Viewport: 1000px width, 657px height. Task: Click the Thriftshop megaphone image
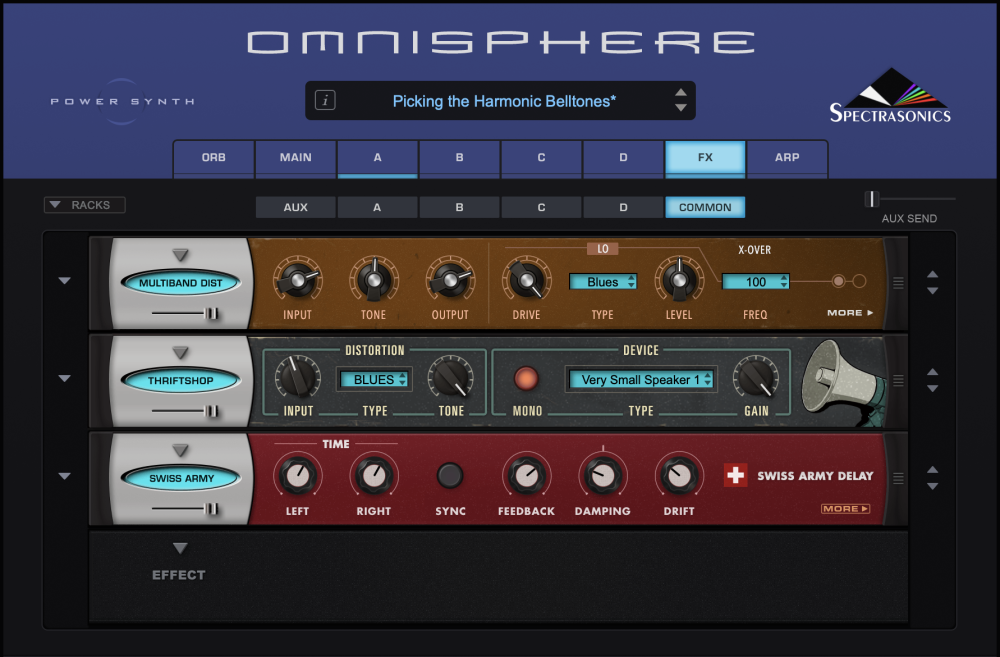tap(842, 381)
